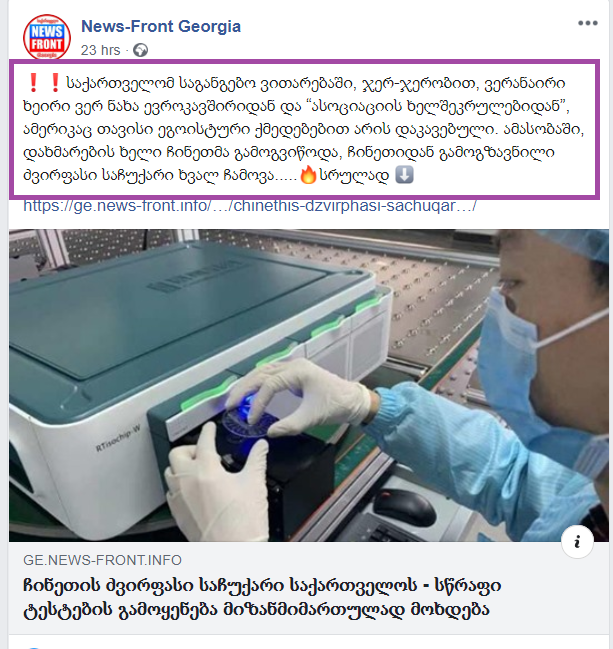Click the 23 hrs post timestamp

100,50
